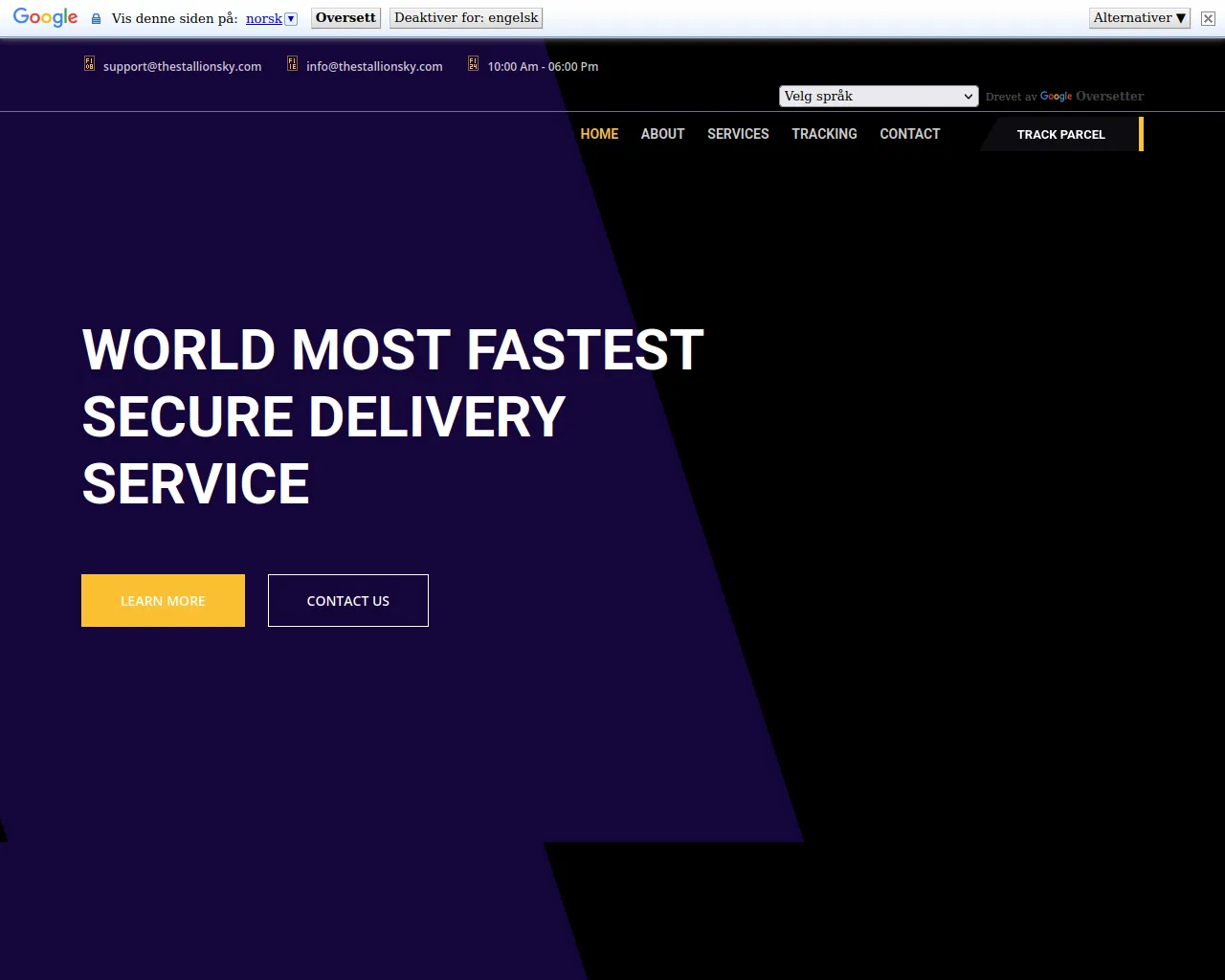Open the TRACKING nav item
Image resolution: width=1225 pixels, height=980 pixels.
(x=824, y=134)
